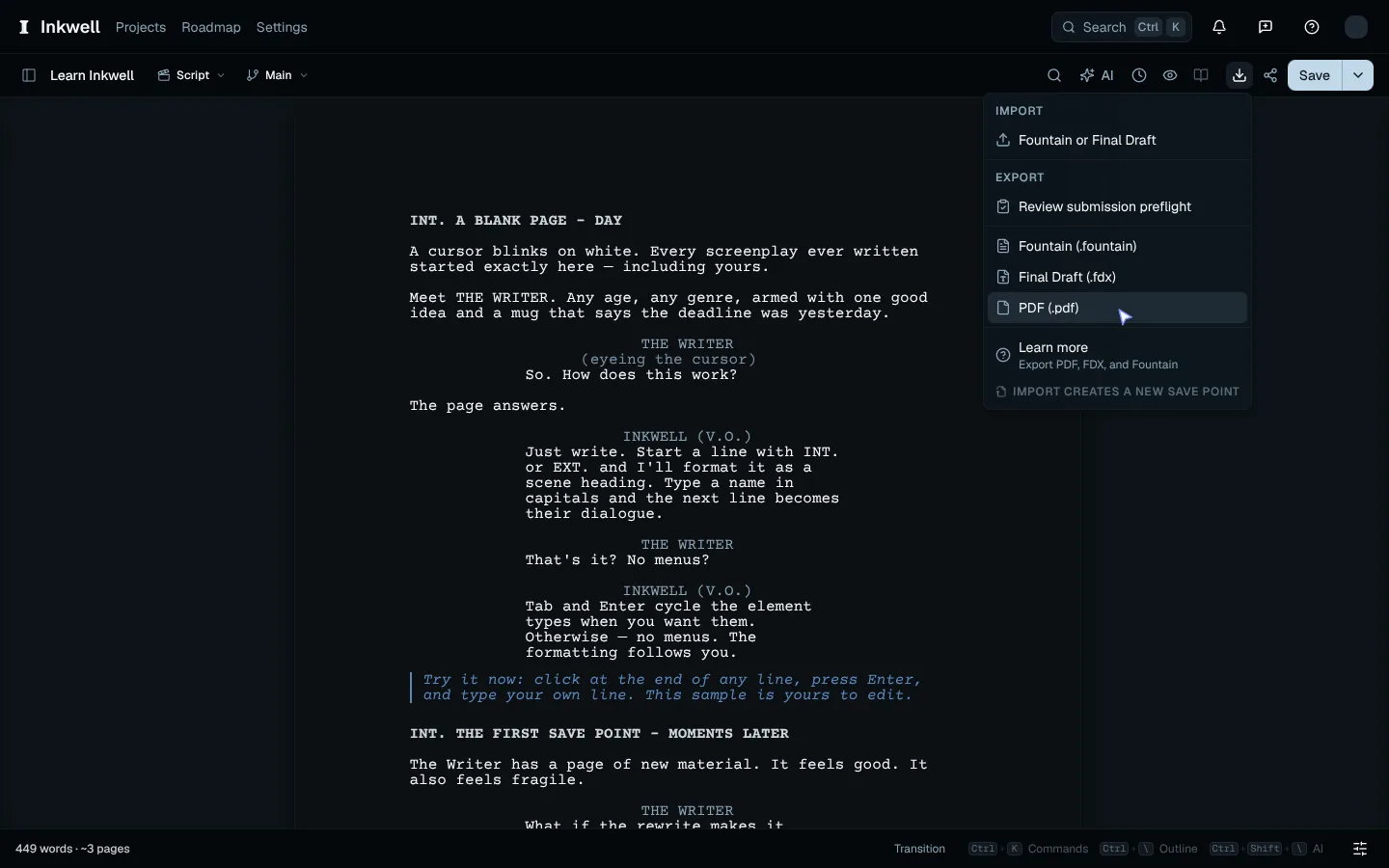Click the Save button

click(1316, 75)
